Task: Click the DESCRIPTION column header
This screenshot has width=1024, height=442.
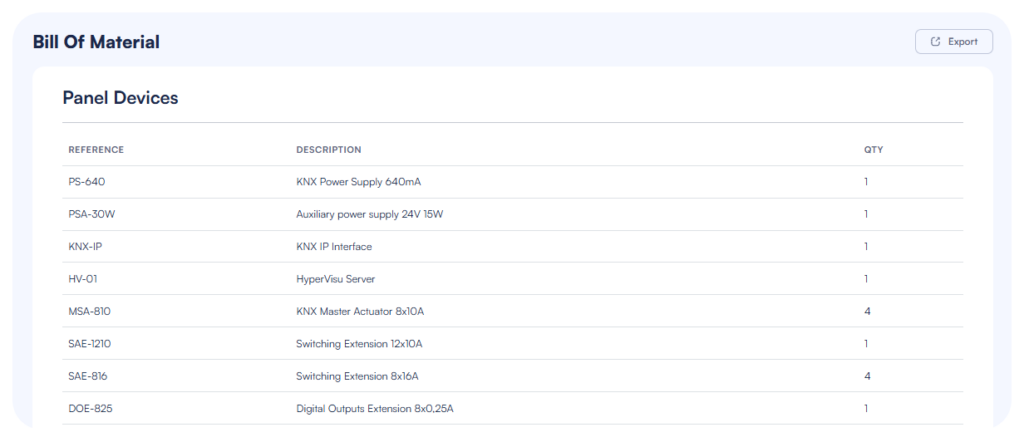Action: [328, 150]
